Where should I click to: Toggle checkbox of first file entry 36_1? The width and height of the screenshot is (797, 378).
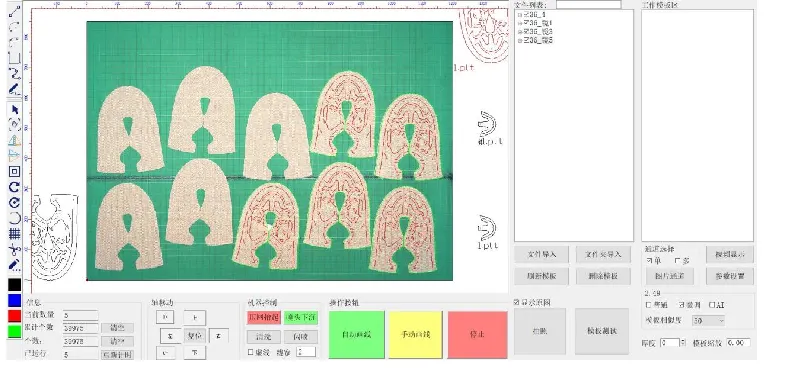[x=527, y=15]
